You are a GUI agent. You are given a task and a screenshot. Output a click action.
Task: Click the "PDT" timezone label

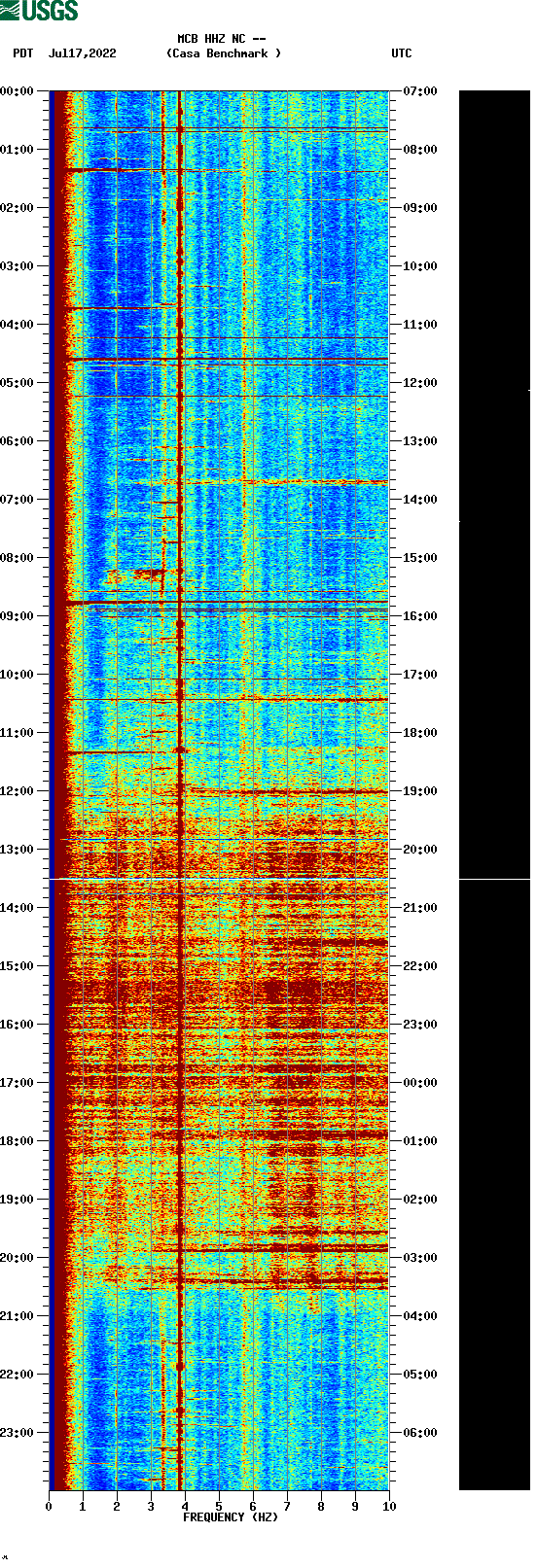23,53
